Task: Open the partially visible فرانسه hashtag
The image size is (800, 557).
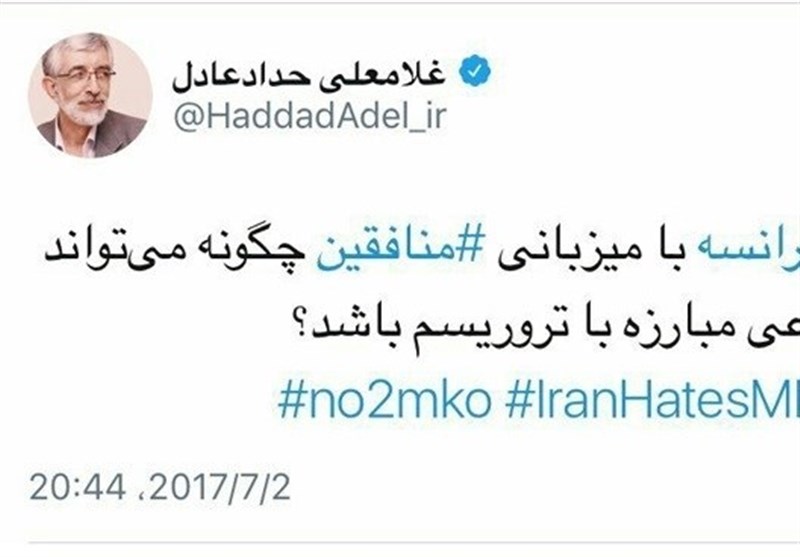Action: click(770, 252)
